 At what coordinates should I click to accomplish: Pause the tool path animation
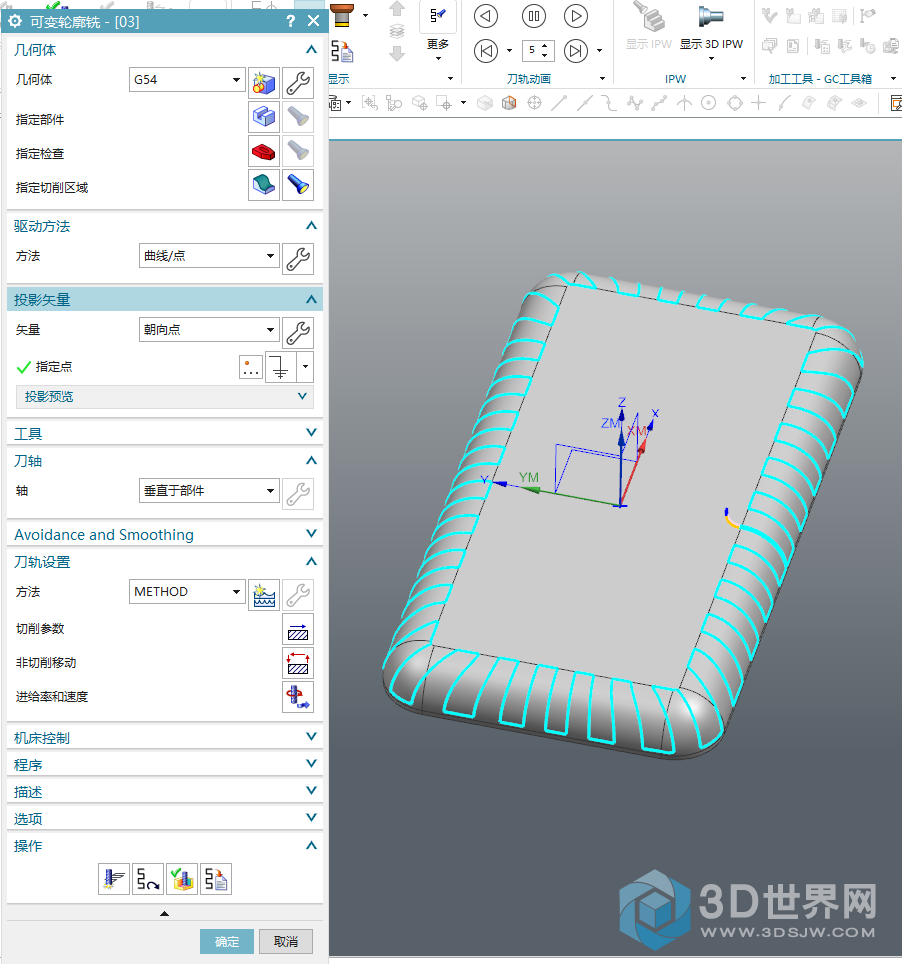[x=534, y=16]
